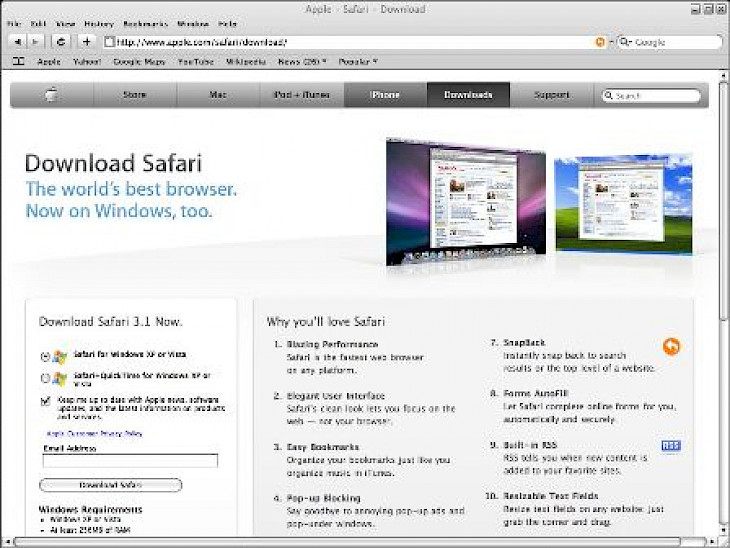Click the orange SnapBack feature icon
Viewport: 730px width, 548px height.
coord(671,346)
